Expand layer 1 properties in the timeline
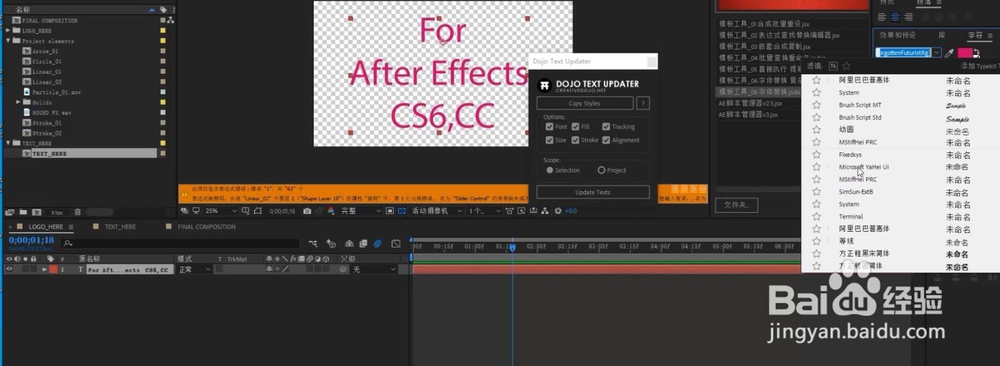Screen dimensions: 1000x366 click(44, 270)
